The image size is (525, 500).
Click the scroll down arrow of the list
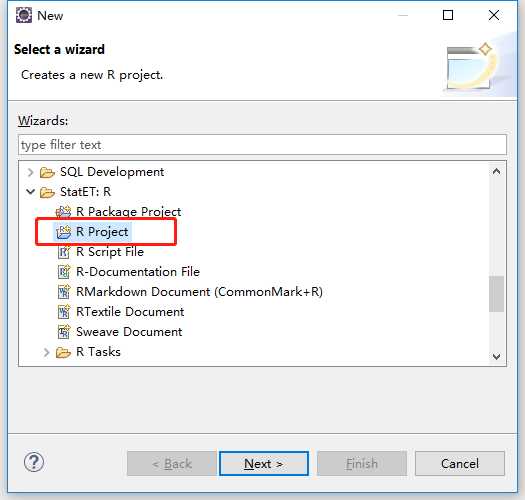pos(496,356)
